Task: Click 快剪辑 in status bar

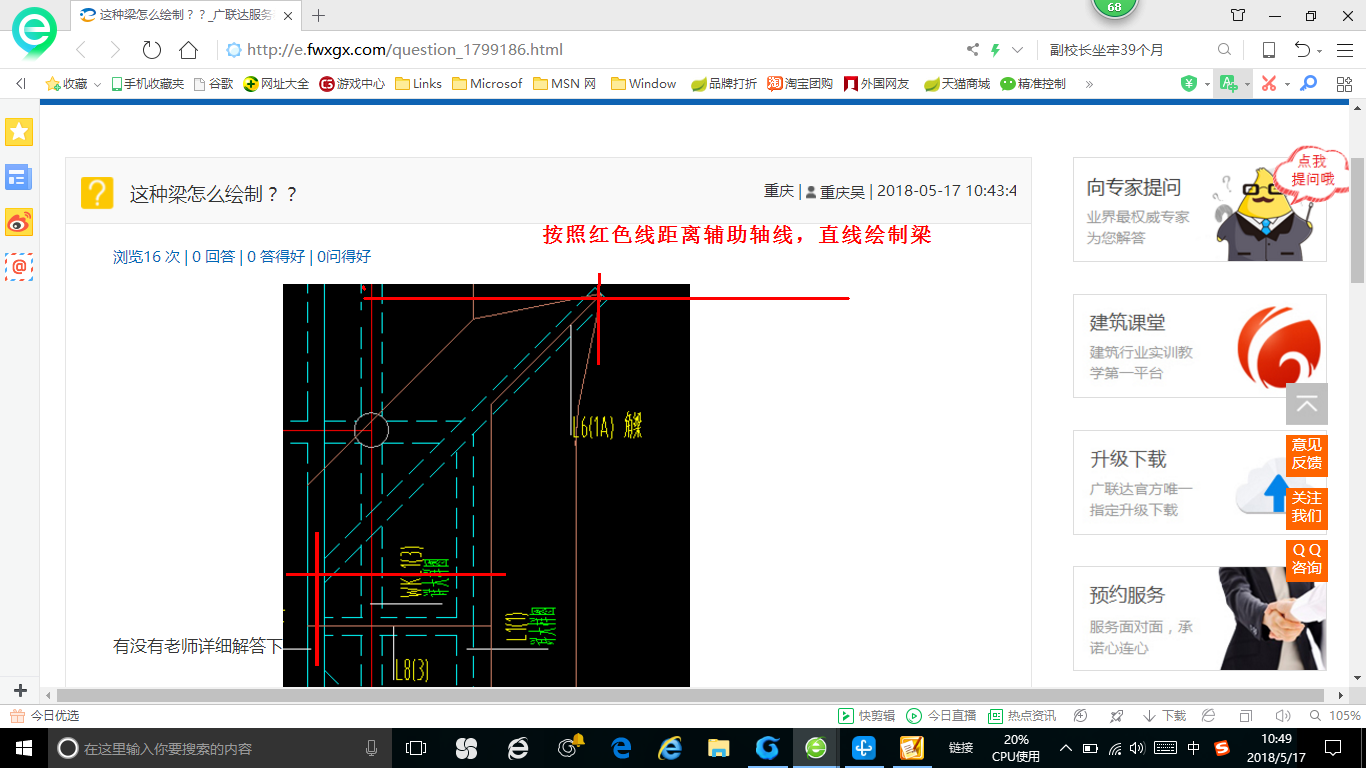Action: (866, 716)
